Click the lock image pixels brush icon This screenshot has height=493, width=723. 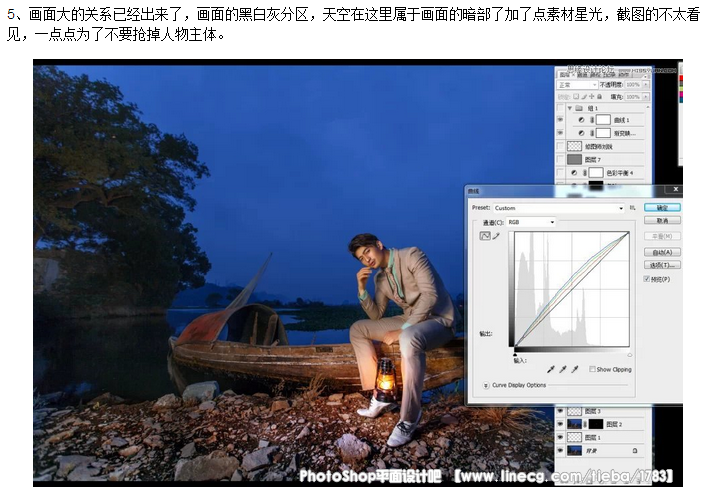click(584, 96)
